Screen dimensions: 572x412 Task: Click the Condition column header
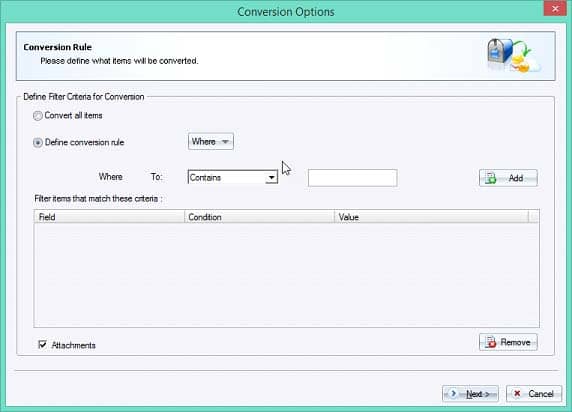pyautogui.click(x=259, y=217)
